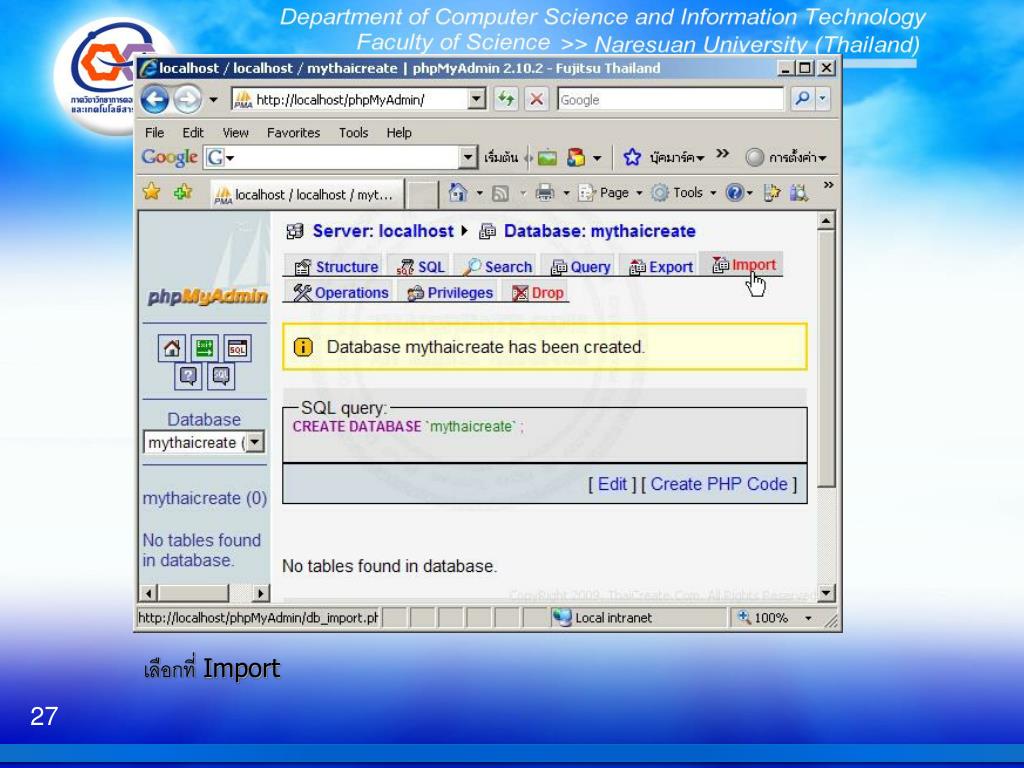
Task: Run search with the magnifier icon
Action: (802, 99)
